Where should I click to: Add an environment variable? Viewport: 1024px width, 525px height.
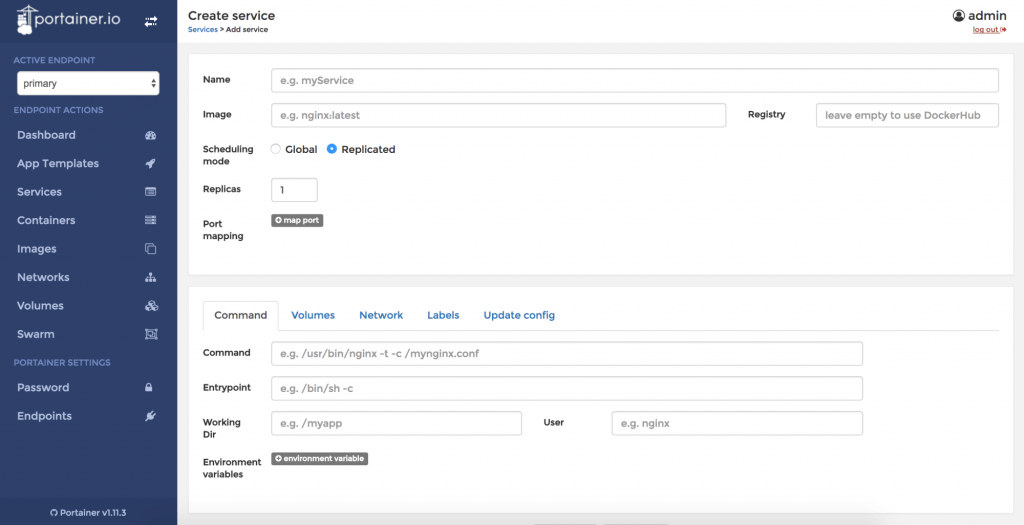point(320,459)
